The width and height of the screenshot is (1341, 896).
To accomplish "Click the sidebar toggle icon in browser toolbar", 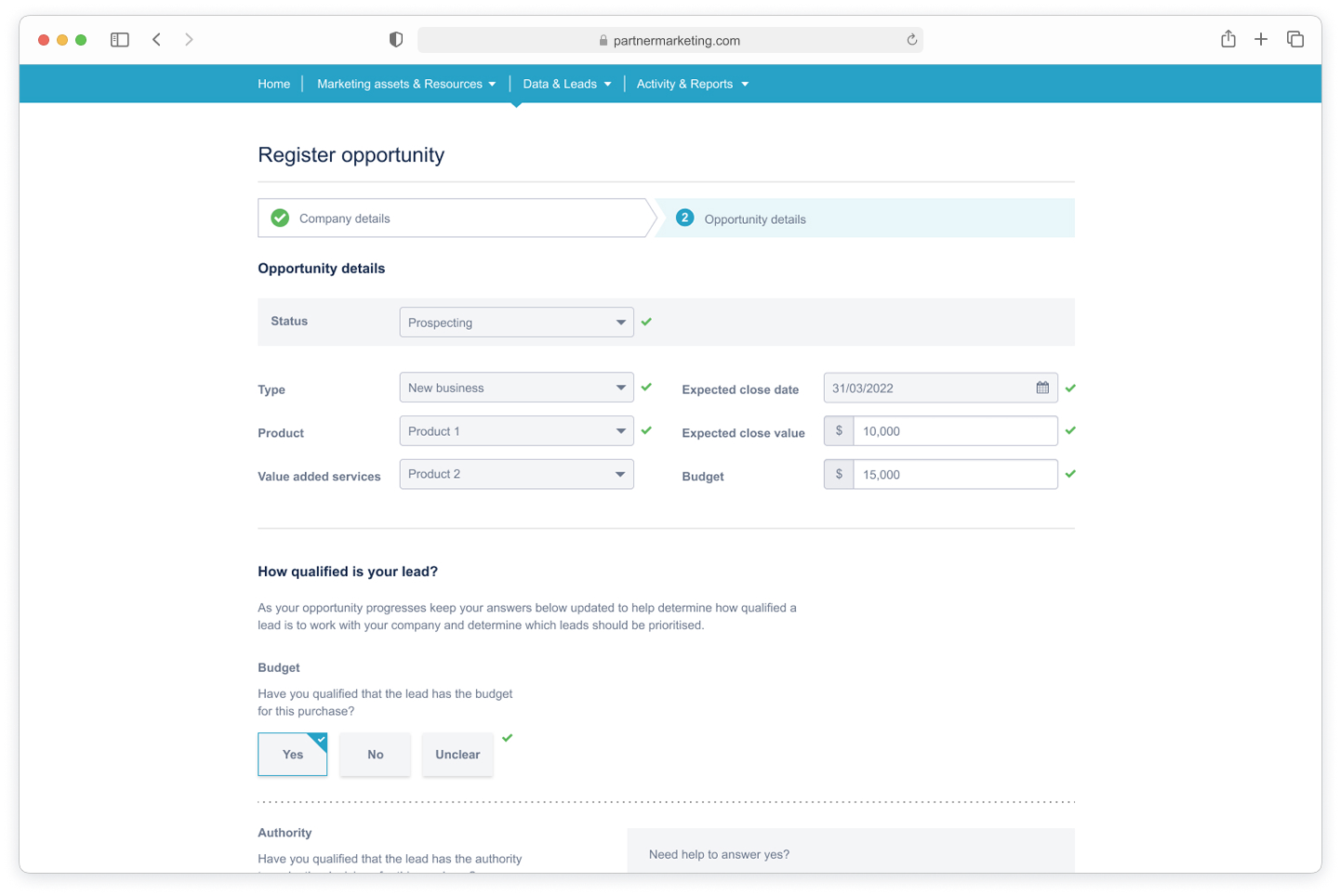I will pyautogui.click(x=120, y=40).
